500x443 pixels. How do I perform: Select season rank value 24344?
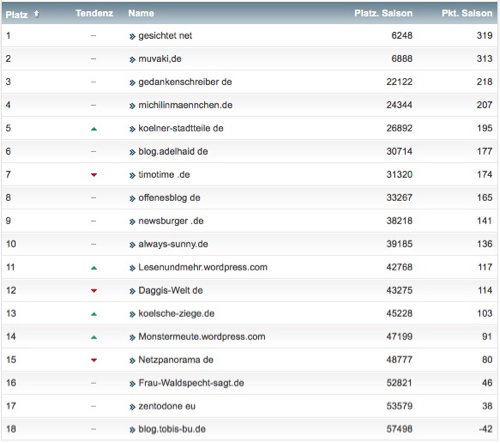point(399,105)
